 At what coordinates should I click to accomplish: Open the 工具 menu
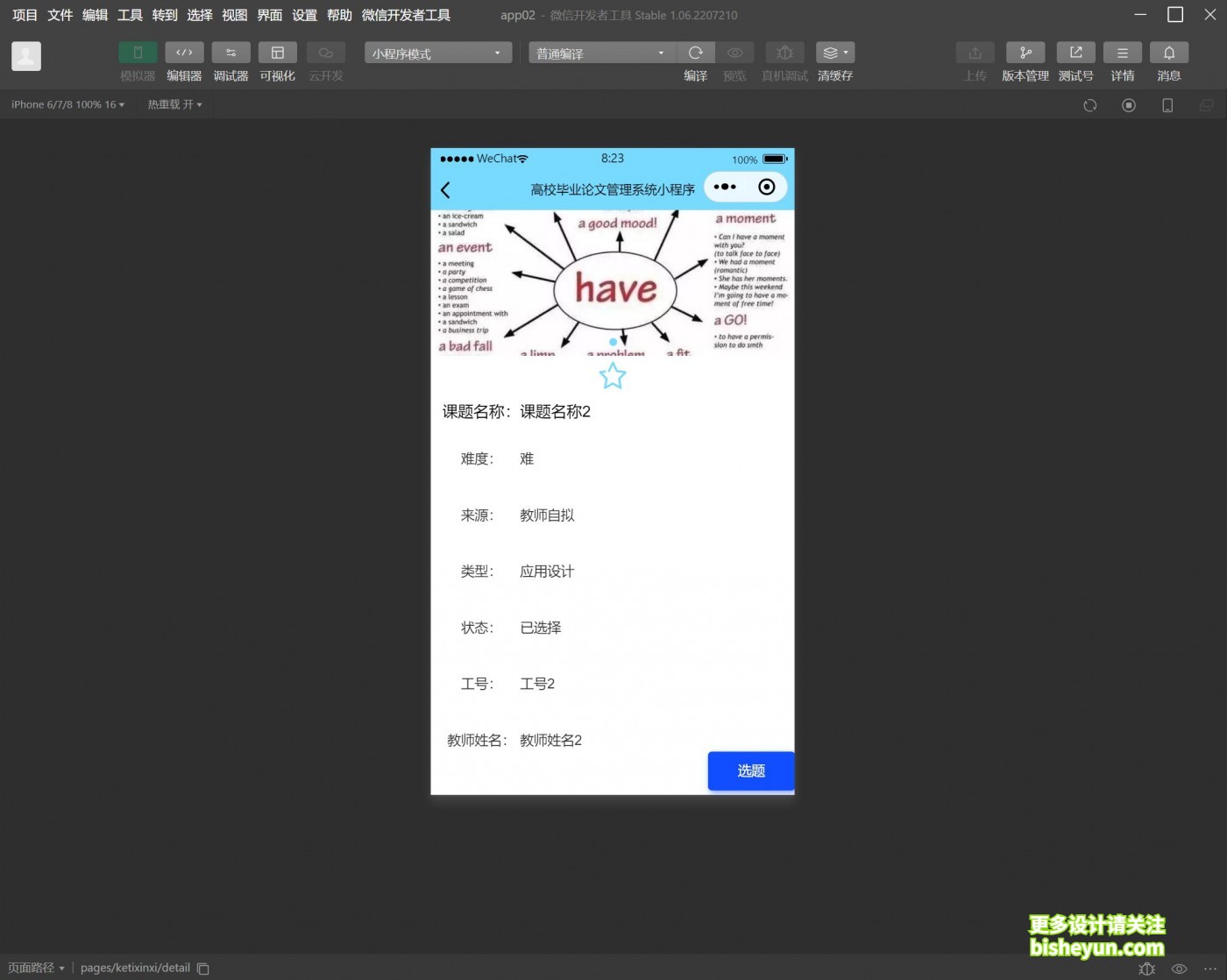point(130,15)
